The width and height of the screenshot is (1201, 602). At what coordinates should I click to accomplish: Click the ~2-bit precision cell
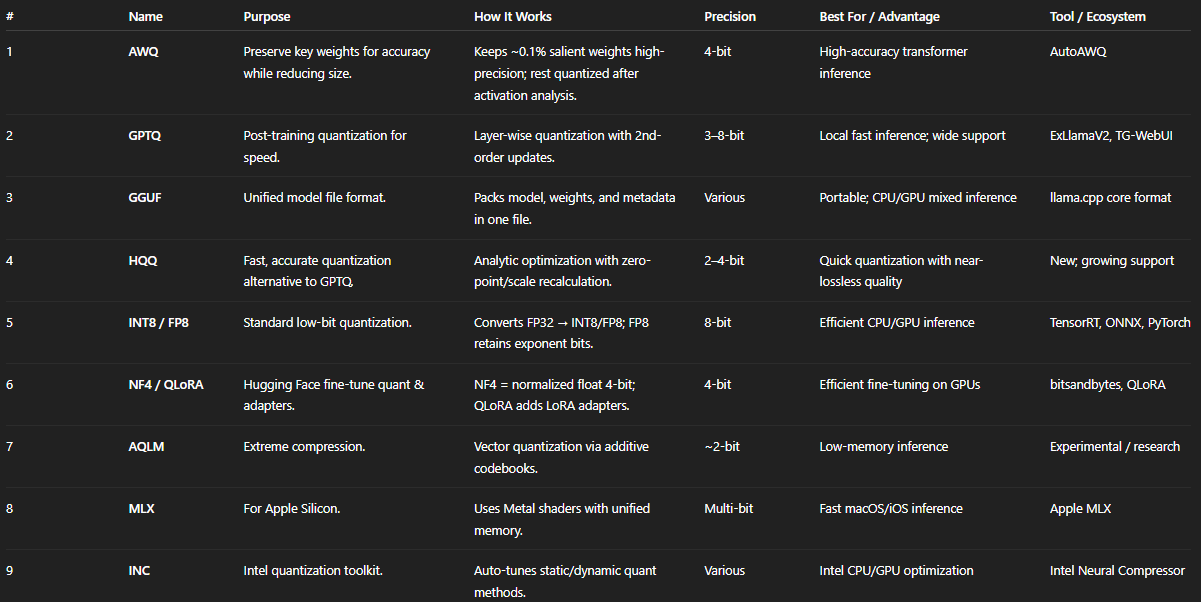pos(722,447)
